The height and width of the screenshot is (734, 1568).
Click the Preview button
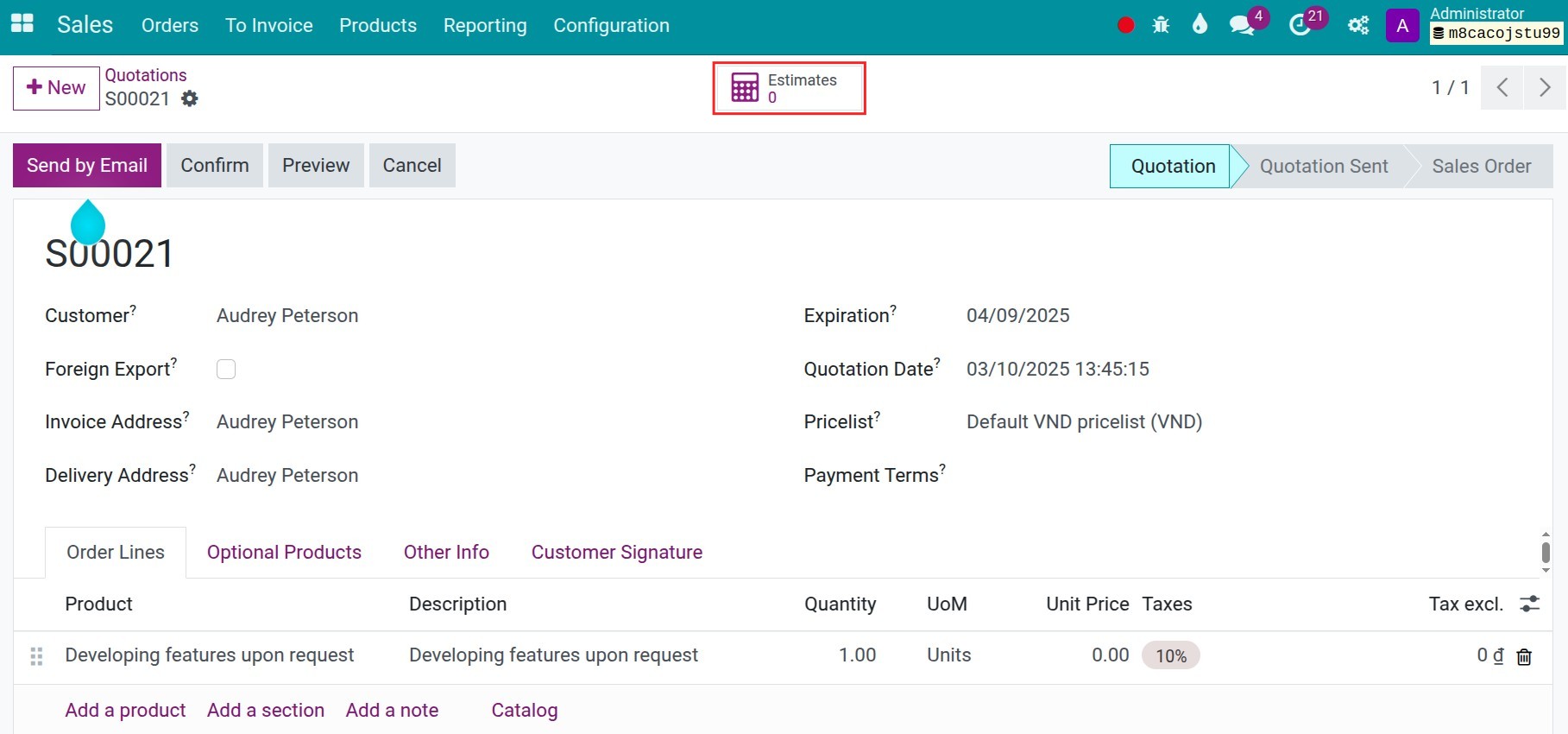click(316, 165)
